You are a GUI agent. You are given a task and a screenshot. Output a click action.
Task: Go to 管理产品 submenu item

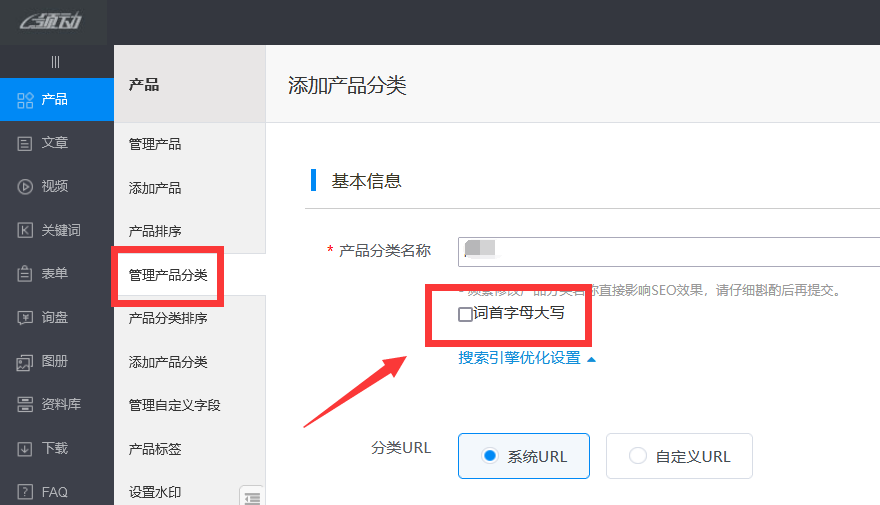coord(155,144)
